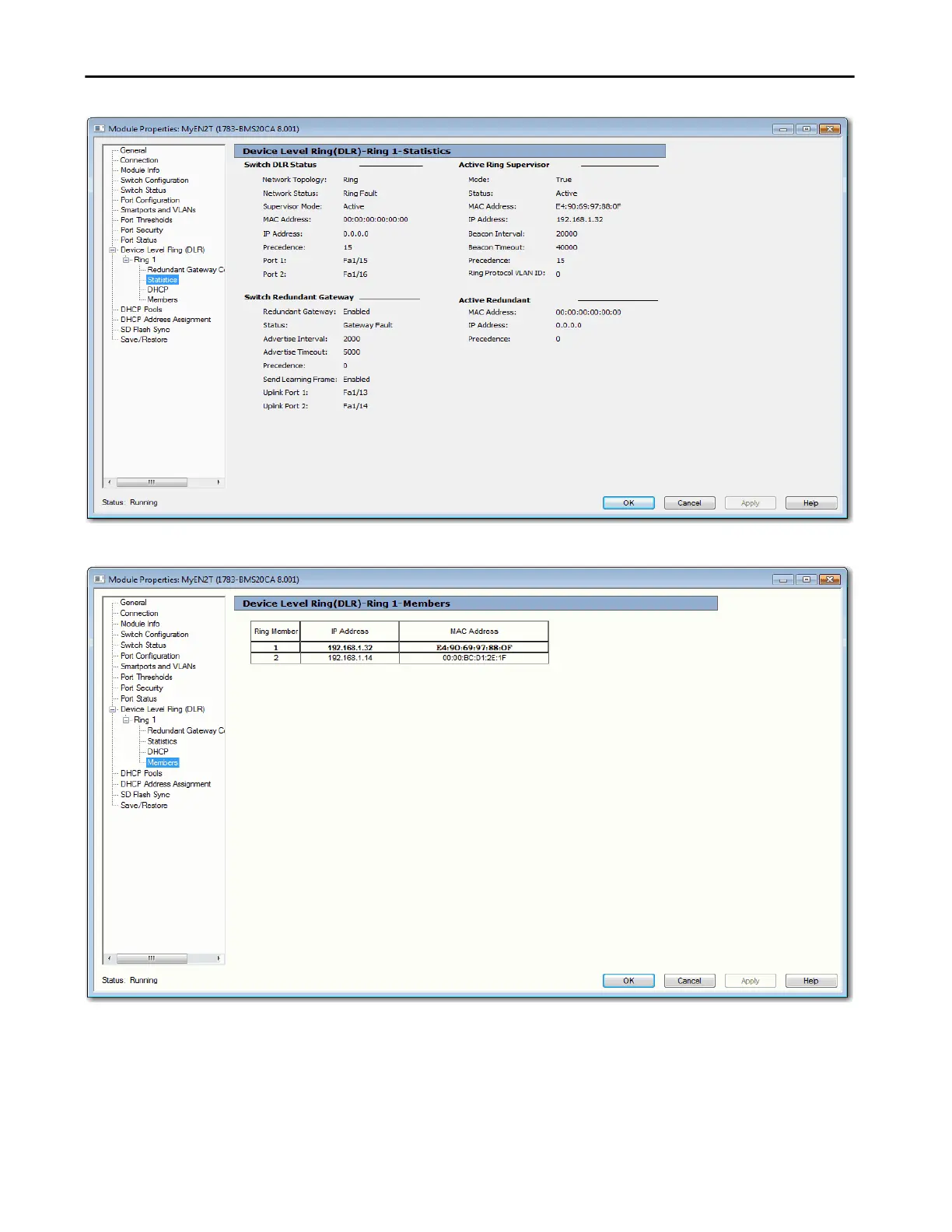Collapse Device Level Ring (DLR) node in Members window
Image resolution: width=952 pixels, height=1232 pixels.
(x=113, y=709)
